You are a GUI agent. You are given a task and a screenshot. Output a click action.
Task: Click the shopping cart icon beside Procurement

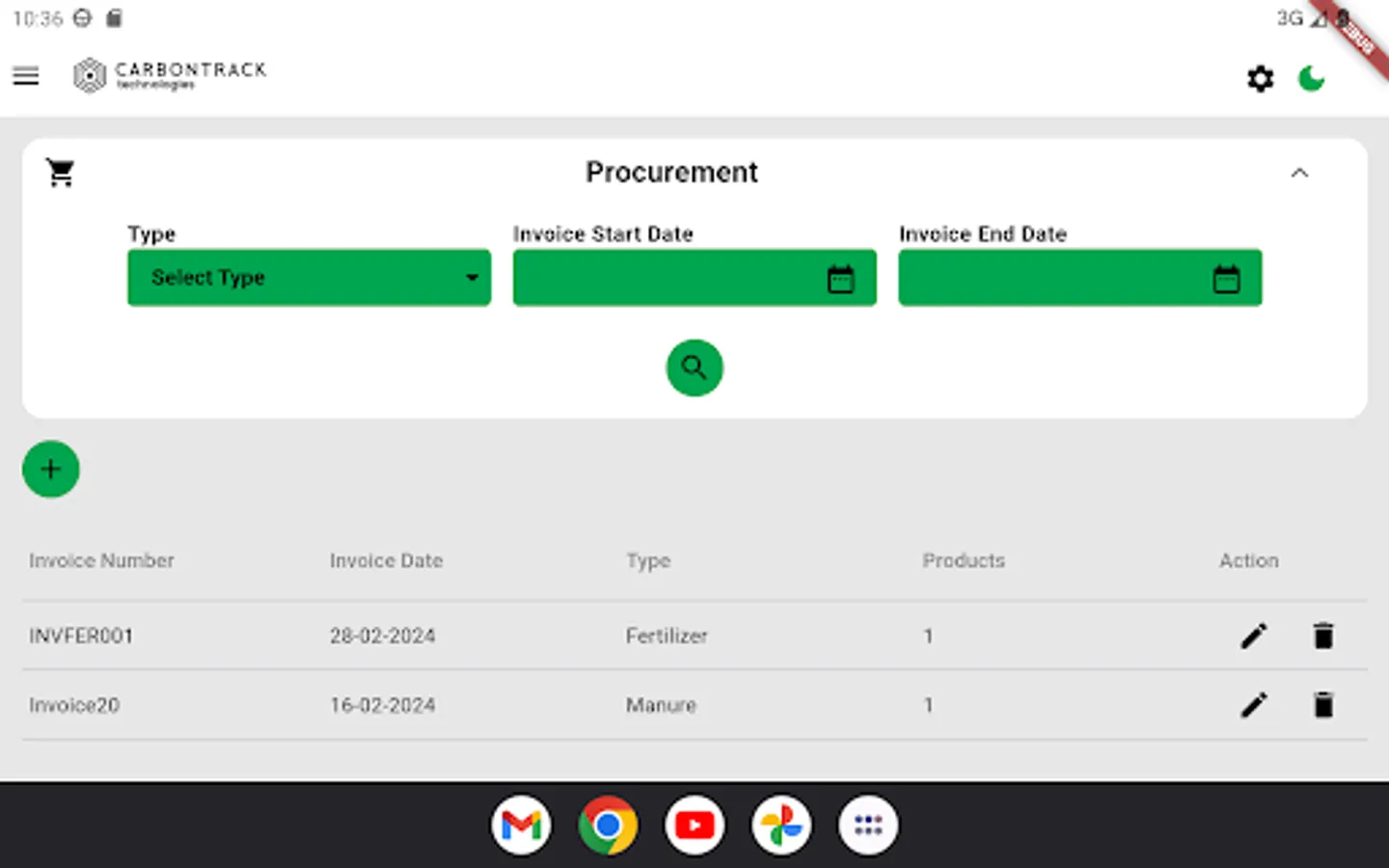pyautogui.click(x=61, y=173)
